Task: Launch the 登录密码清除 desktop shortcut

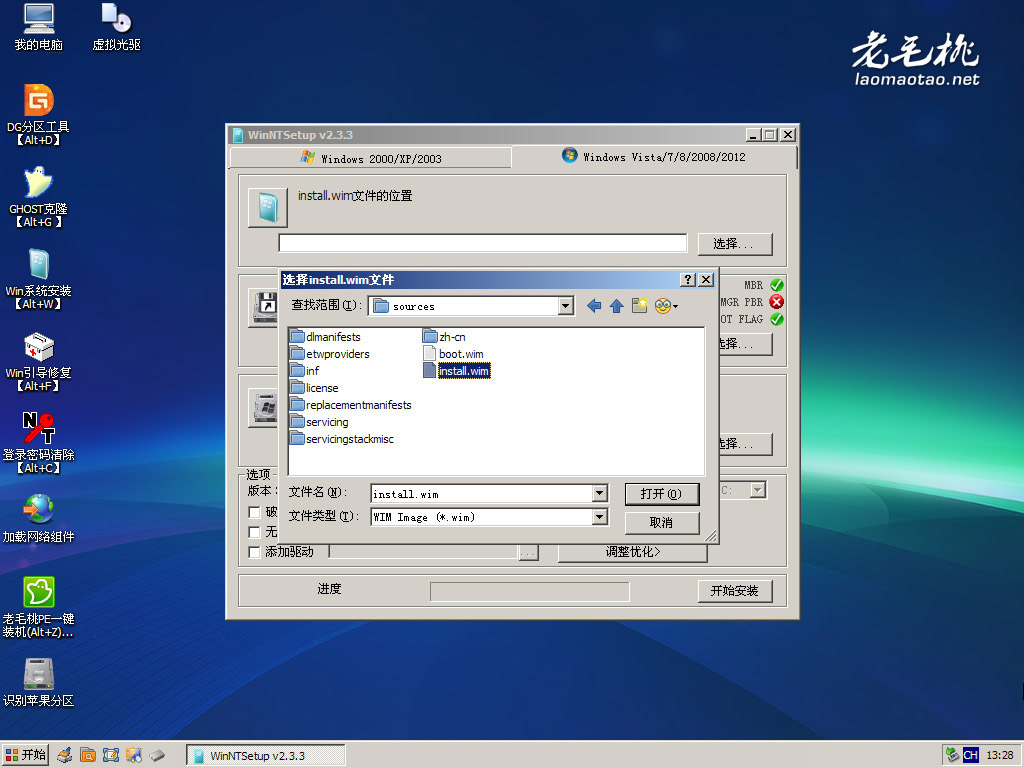Action: (38, 443)
